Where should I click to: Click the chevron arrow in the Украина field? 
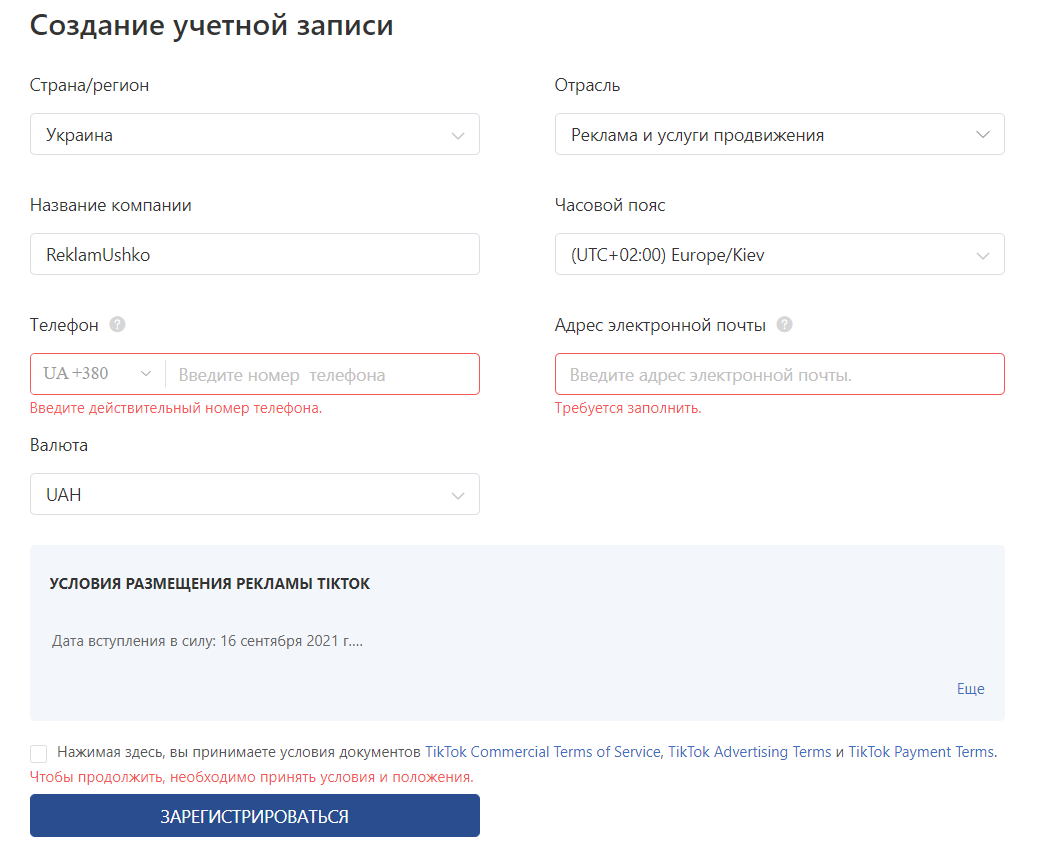point(458,135)
